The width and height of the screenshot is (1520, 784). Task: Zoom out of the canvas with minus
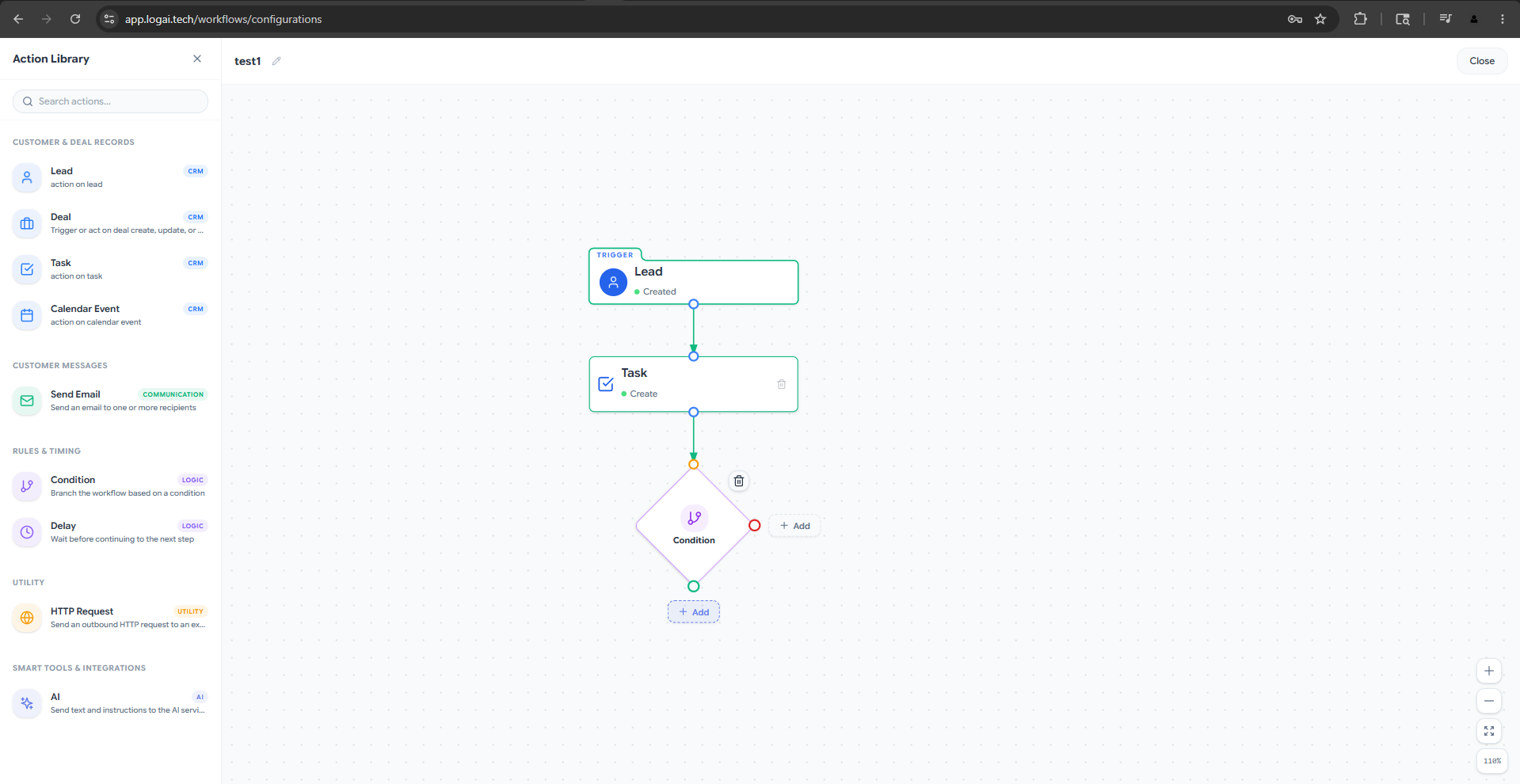click(1489, 701)
